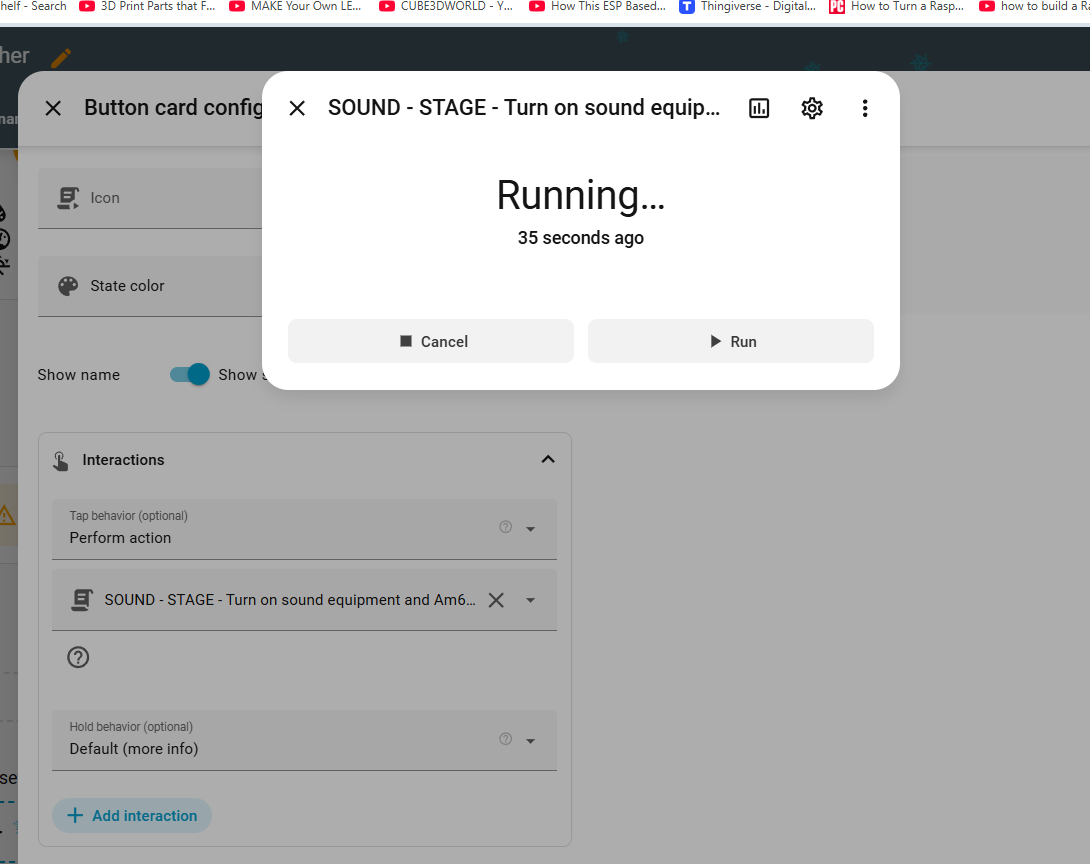Cancel the running script
1090x864 pixels.
[x=431, y=341]
